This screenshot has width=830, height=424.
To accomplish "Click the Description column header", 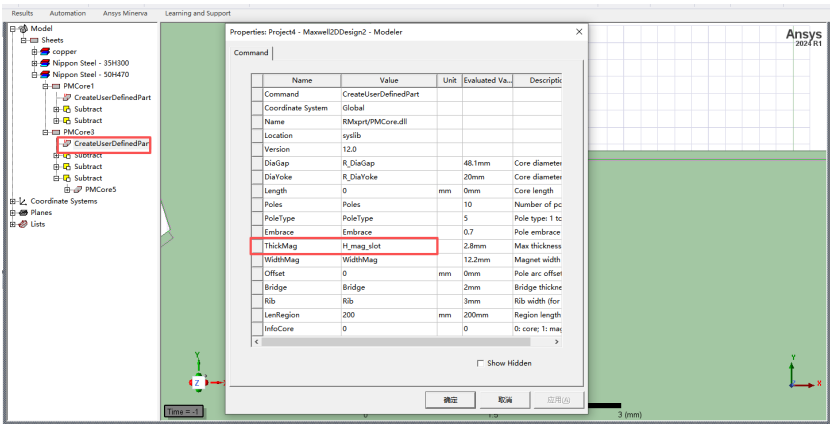I will [537, 80].
